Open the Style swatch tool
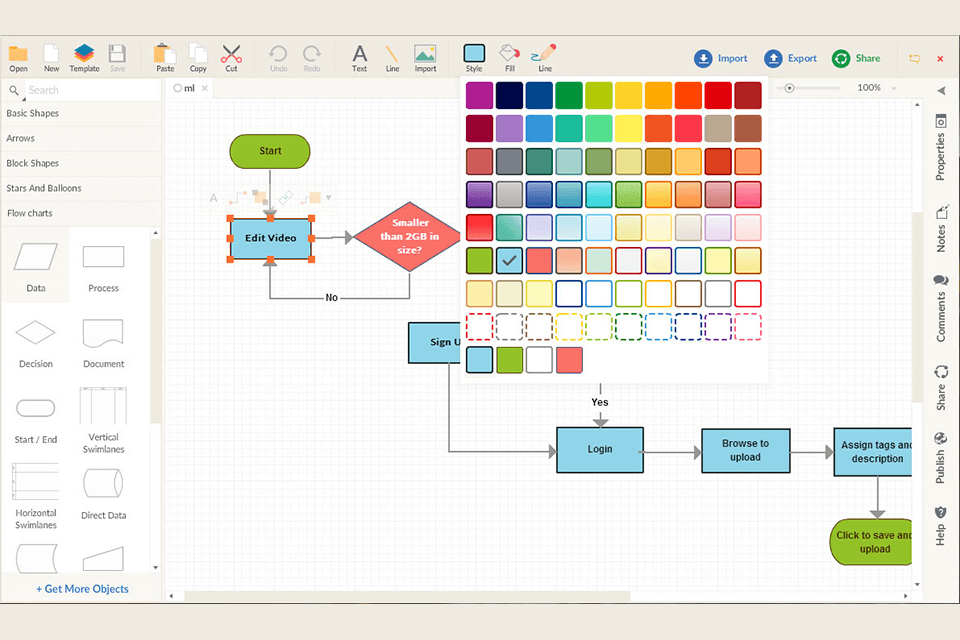 coord(474,57)
